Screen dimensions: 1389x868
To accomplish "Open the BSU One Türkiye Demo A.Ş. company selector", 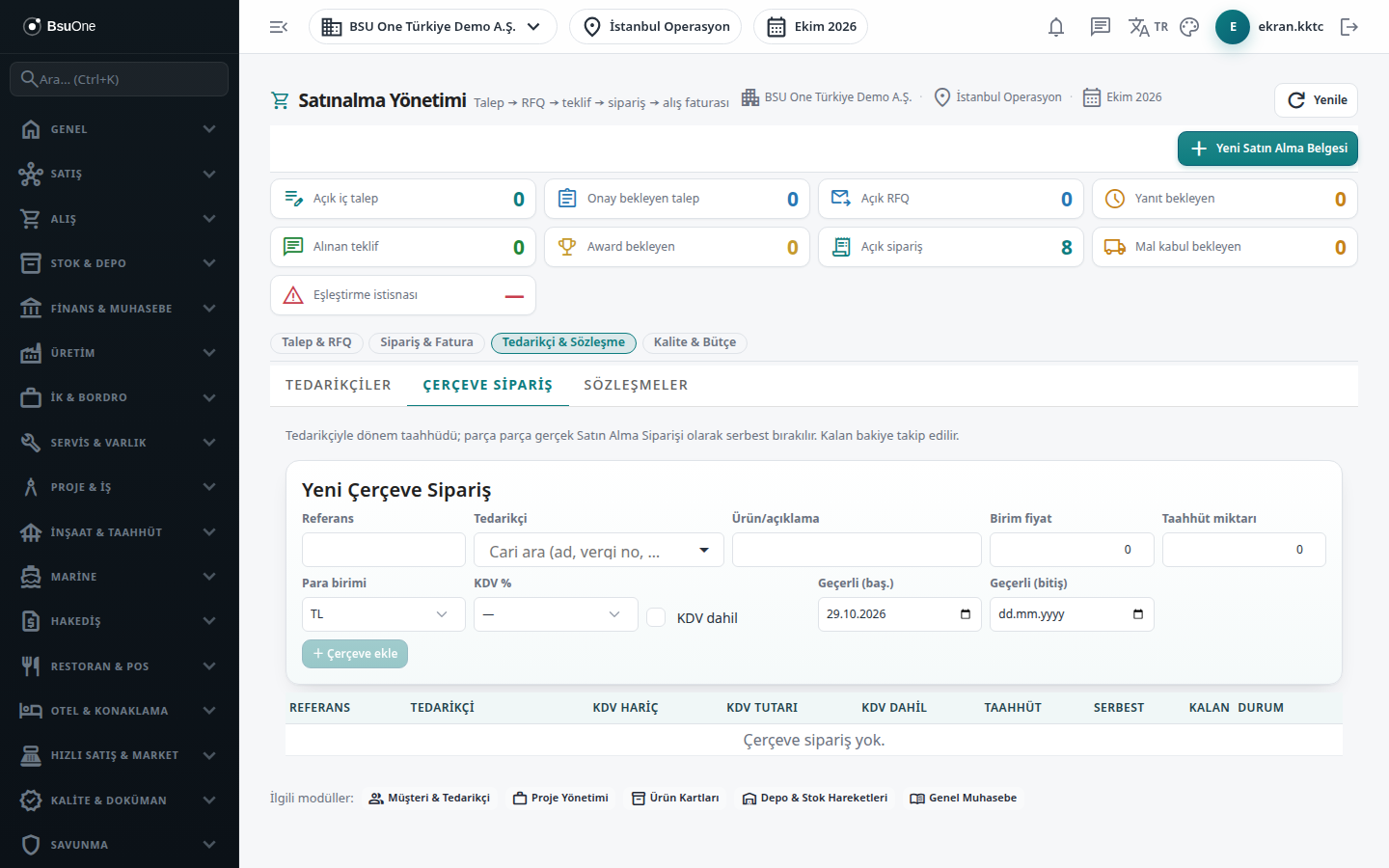I will click(433, 27).
